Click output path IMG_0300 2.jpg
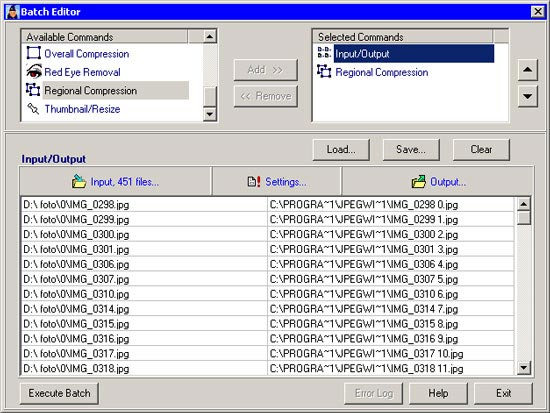Image resolution: width=550 pixels, height=413 pixels. 391,234
